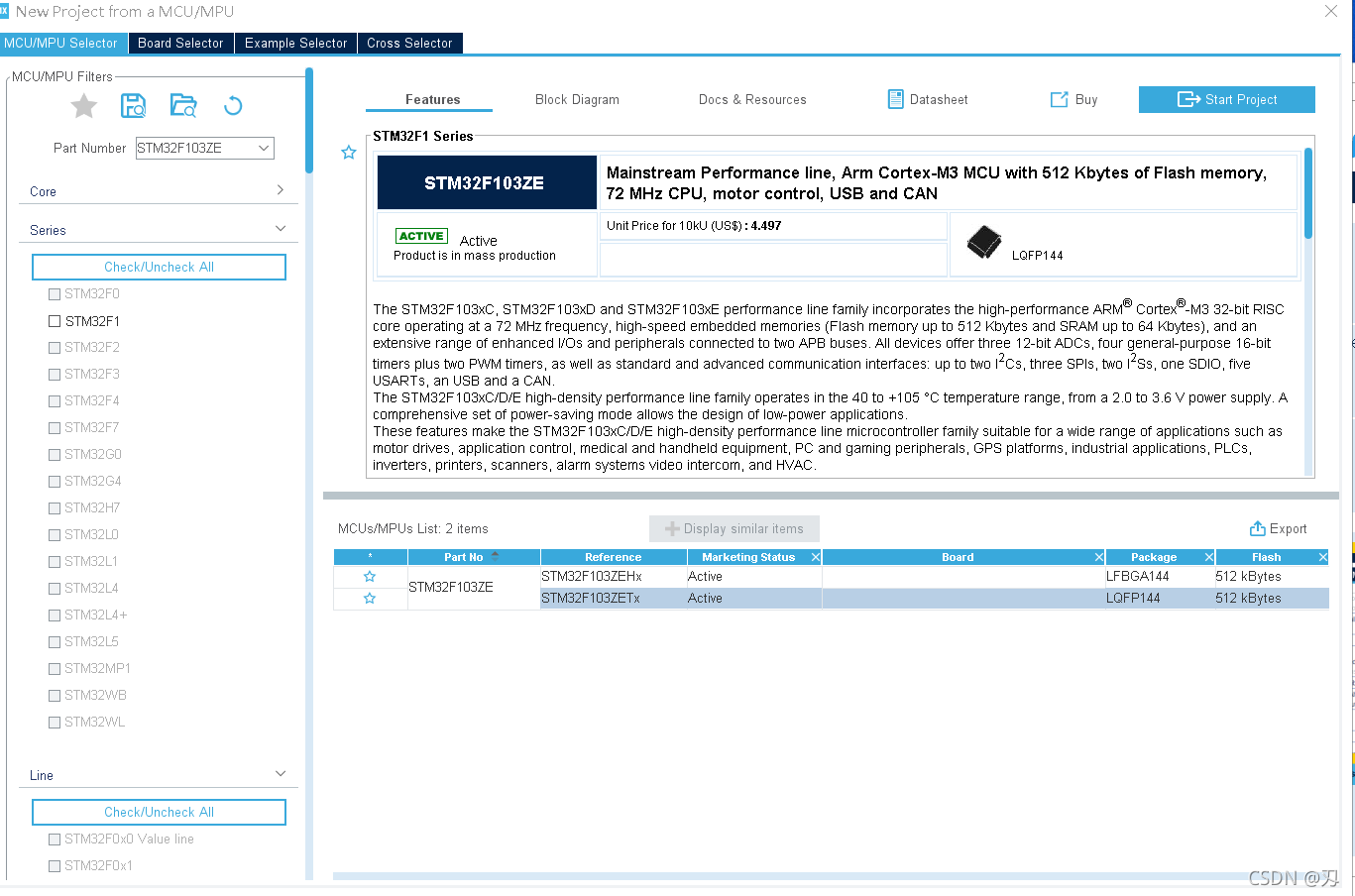Click the Display similar items button
The image size is (1355, 896).
pyautogui.click(x=734, y=528)
